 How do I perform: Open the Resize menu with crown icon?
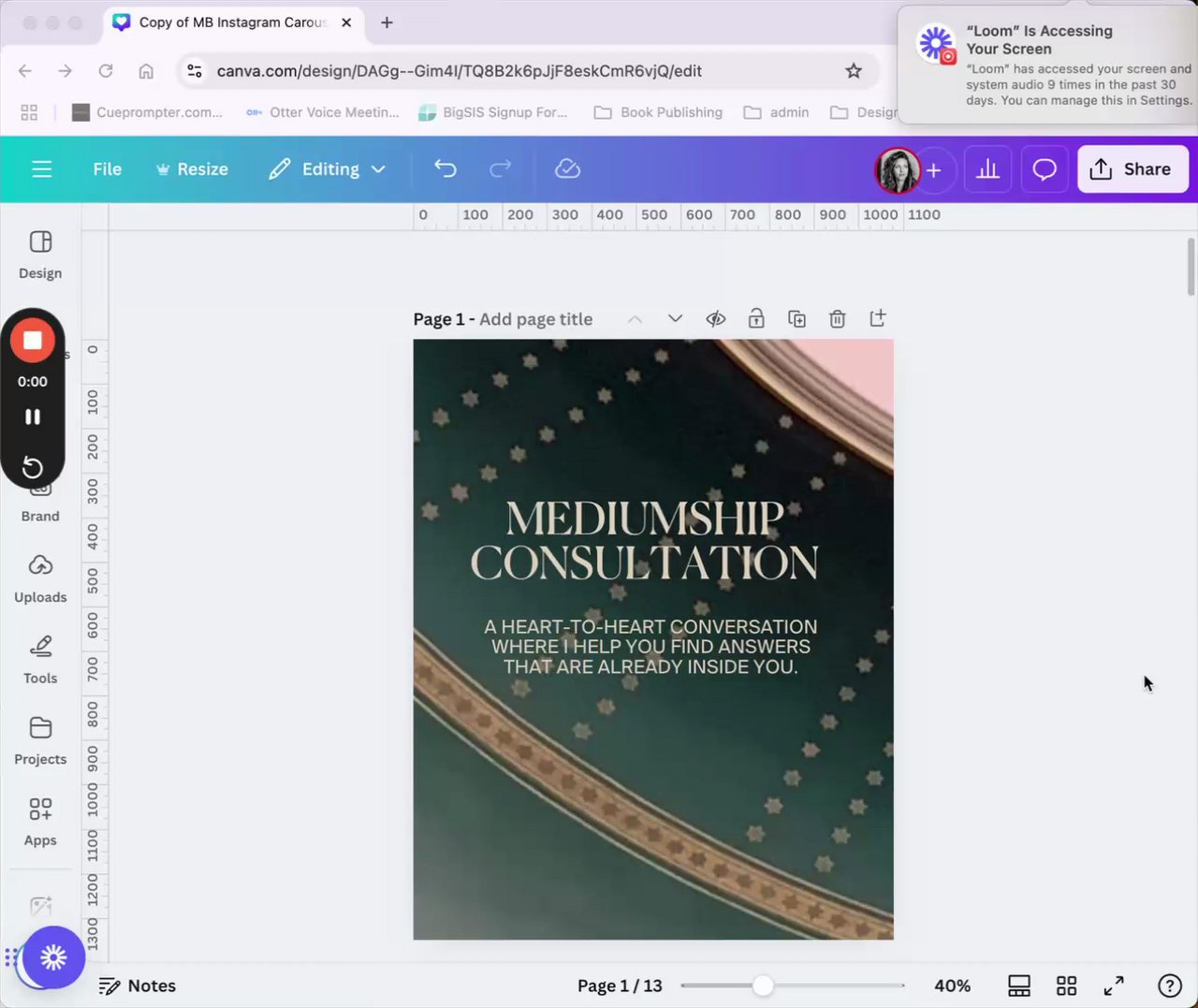click(x=192, y=169)
